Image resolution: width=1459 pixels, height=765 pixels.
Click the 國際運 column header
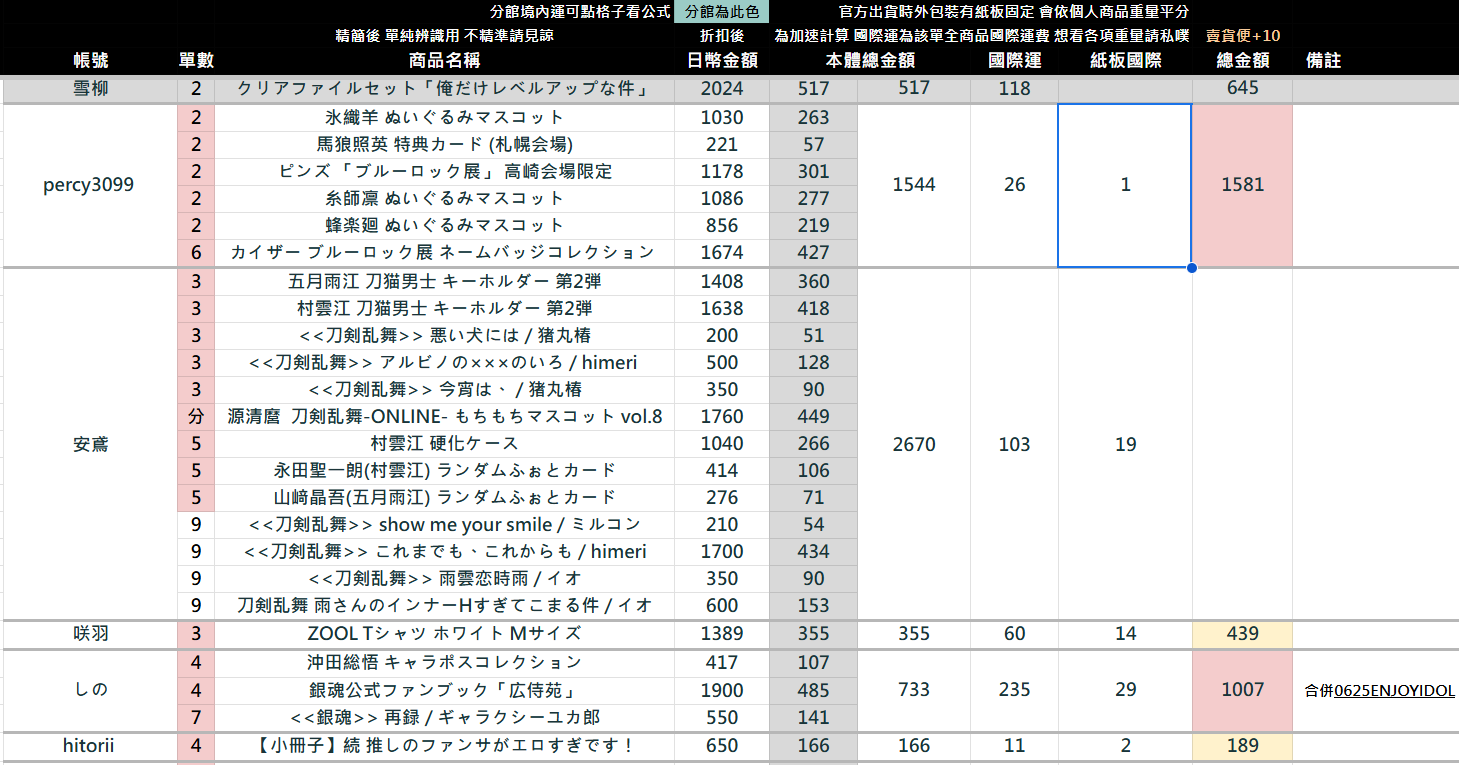[1014, 60]
